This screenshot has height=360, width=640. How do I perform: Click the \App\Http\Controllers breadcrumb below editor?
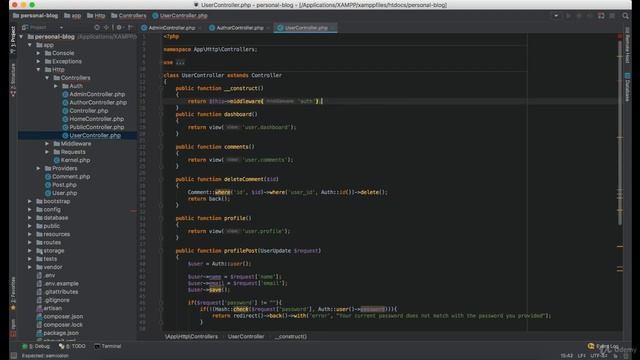[x=191, y=336]
